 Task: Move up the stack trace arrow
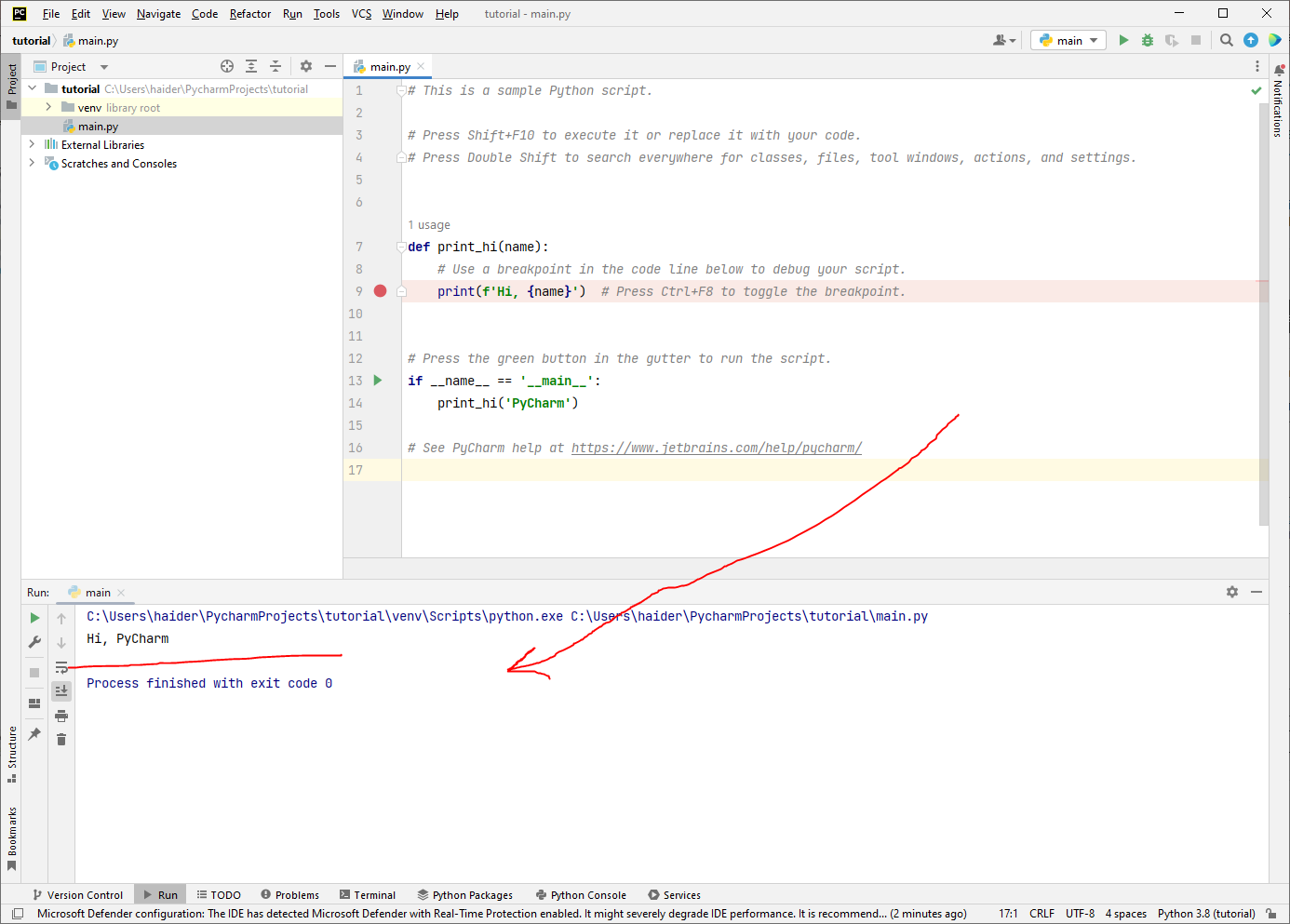(61, 619)
